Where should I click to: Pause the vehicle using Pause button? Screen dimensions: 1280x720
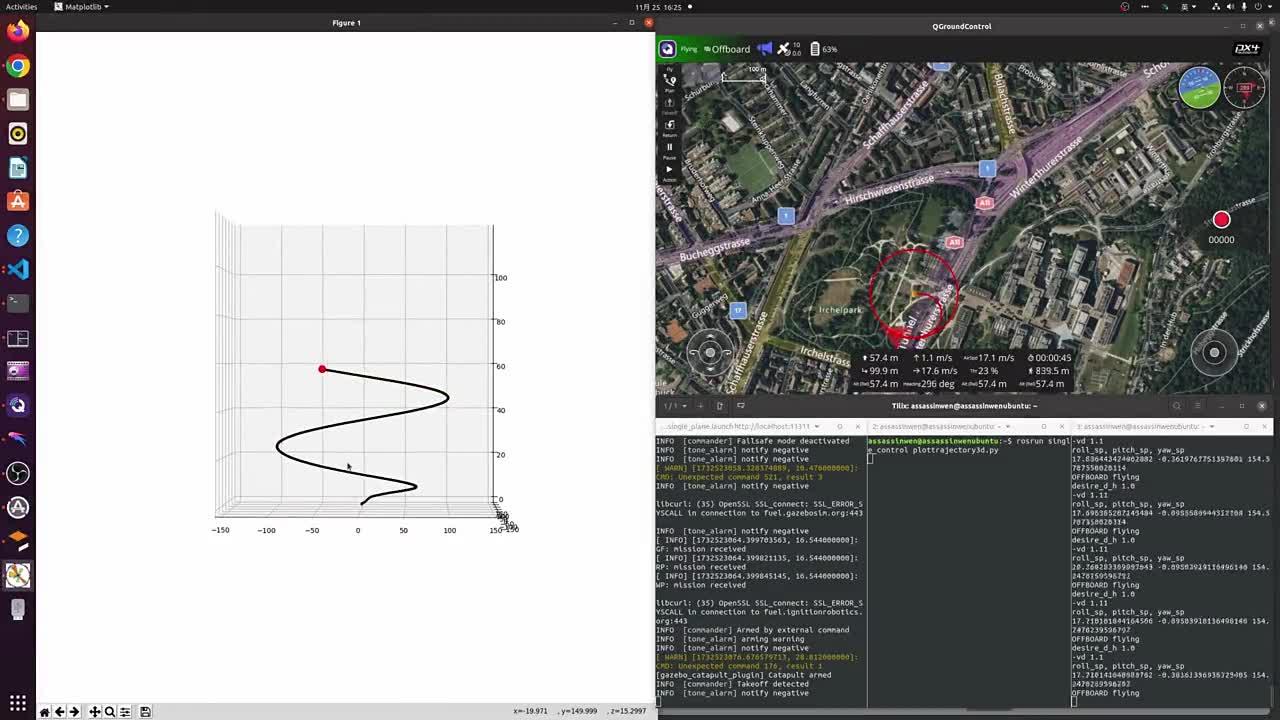click(670, 148)
